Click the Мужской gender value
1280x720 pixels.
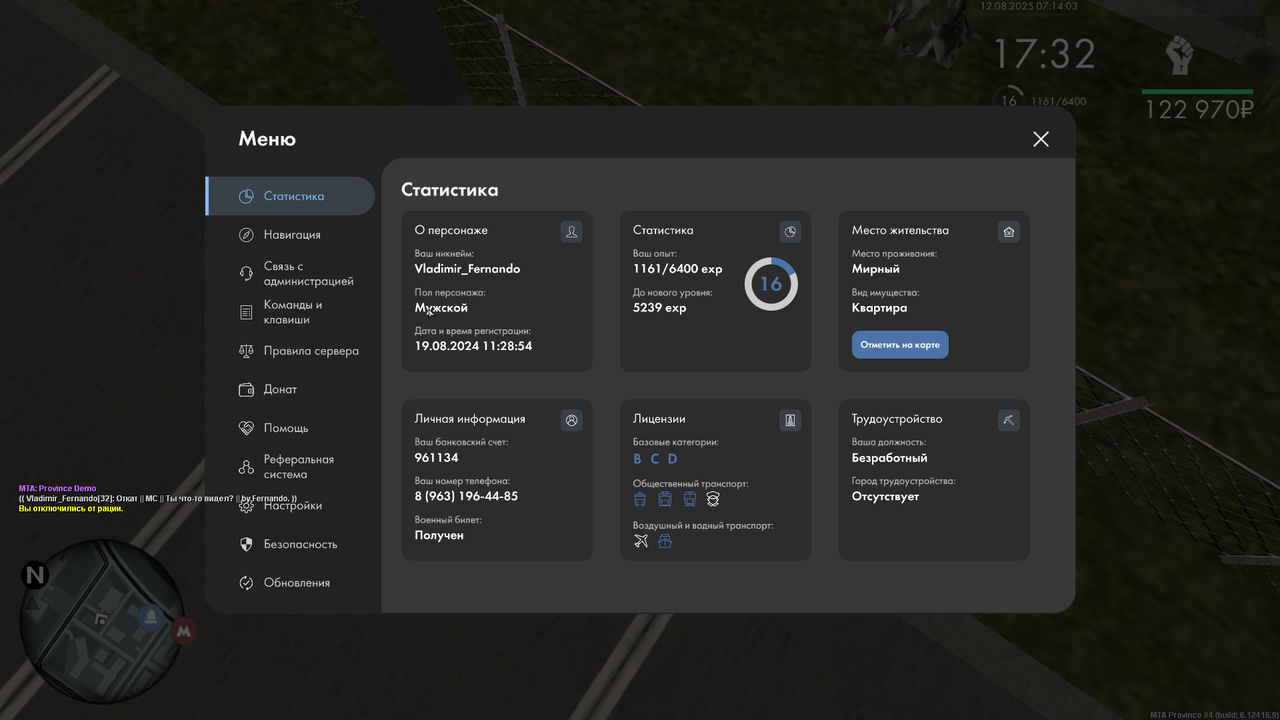(441, 308)
